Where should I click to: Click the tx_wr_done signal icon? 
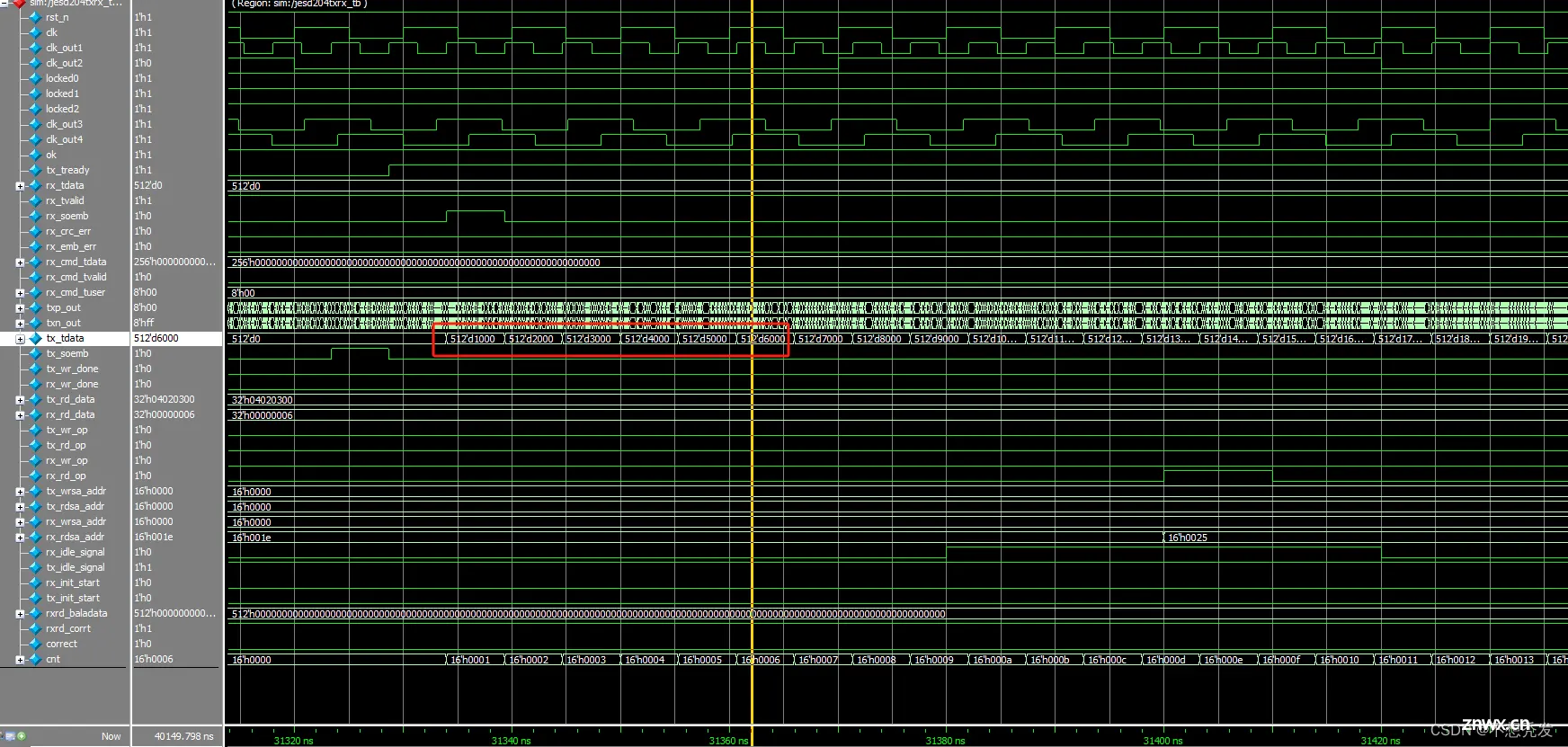click(x=35, y=369)
